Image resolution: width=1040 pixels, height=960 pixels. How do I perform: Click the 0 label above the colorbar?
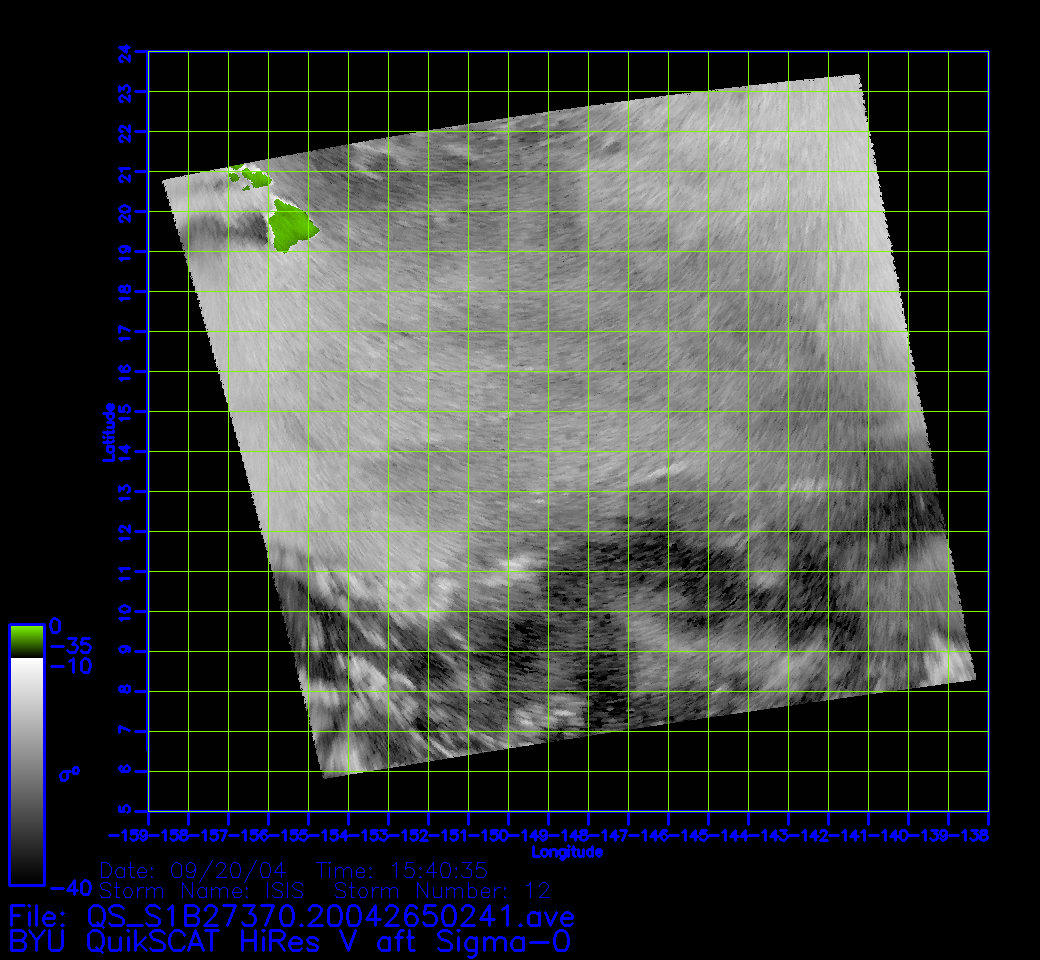tap(55, 624)
